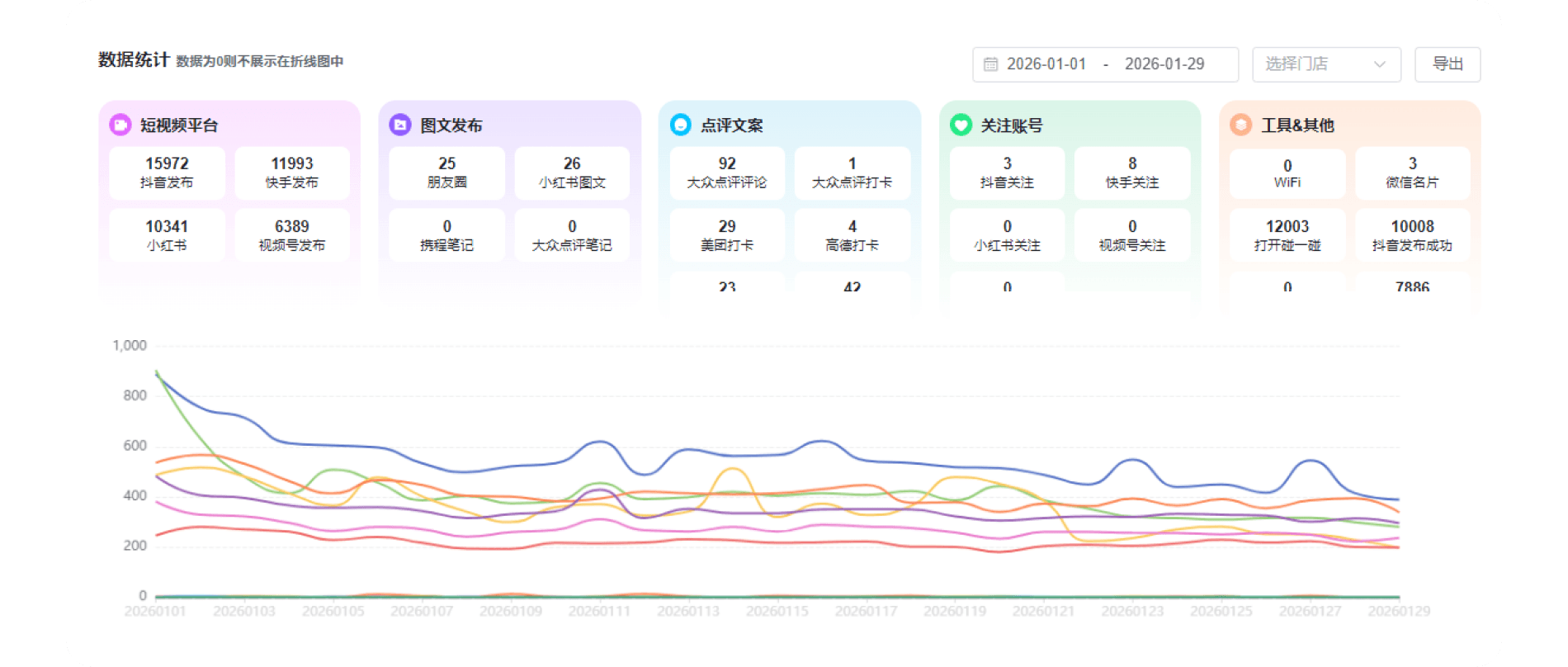Image resolution: width=1568 pixels, height=667 pixels.
Task: Select the 抖音发布 15972 stat card
Action: pos(167,173)
